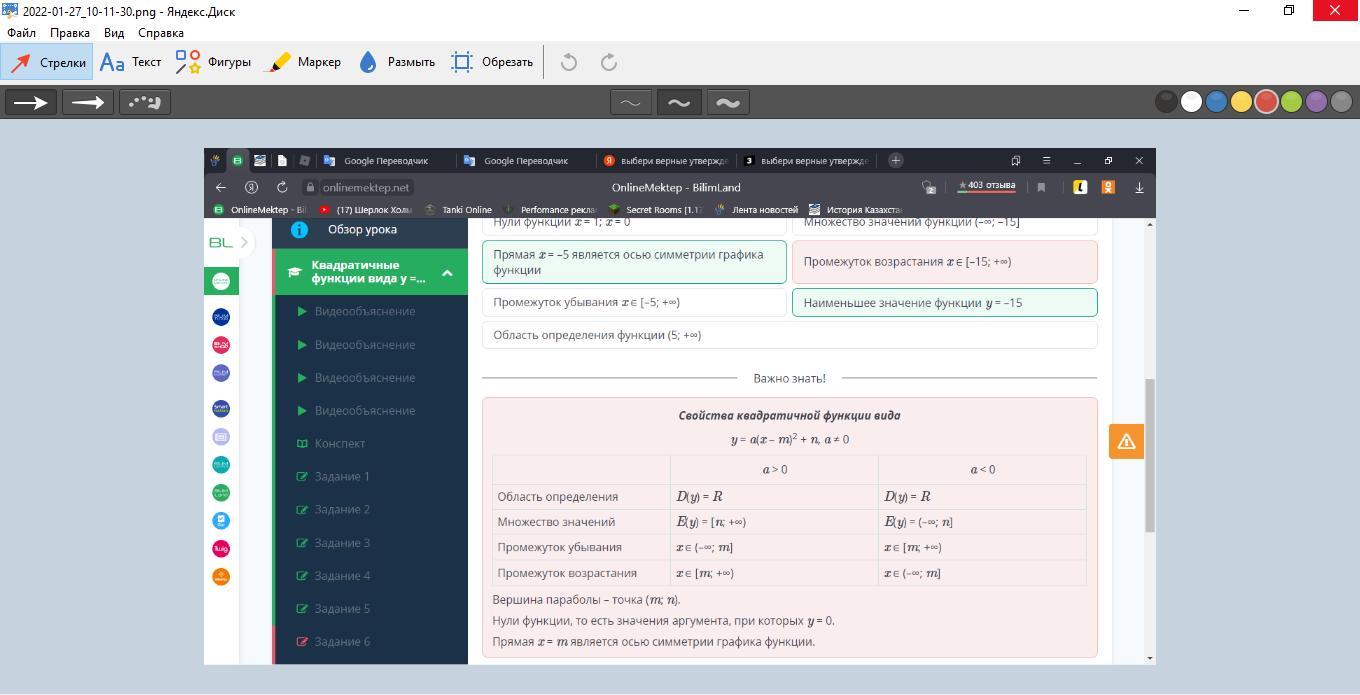Expand the BL sidebar chevron
The height and width of the screenshot is (695, 1360).
click(x=244, y=242)
